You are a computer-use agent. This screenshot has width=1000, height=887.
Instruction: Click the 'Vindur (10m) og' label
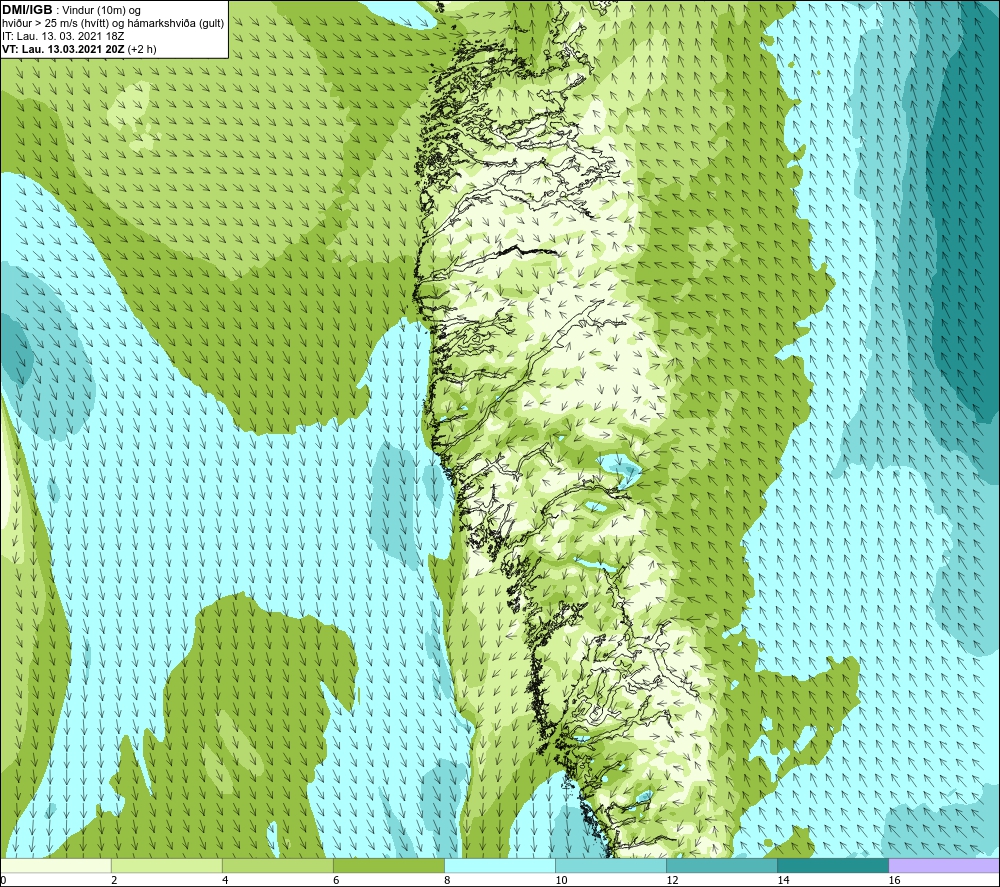coord(101,11)
